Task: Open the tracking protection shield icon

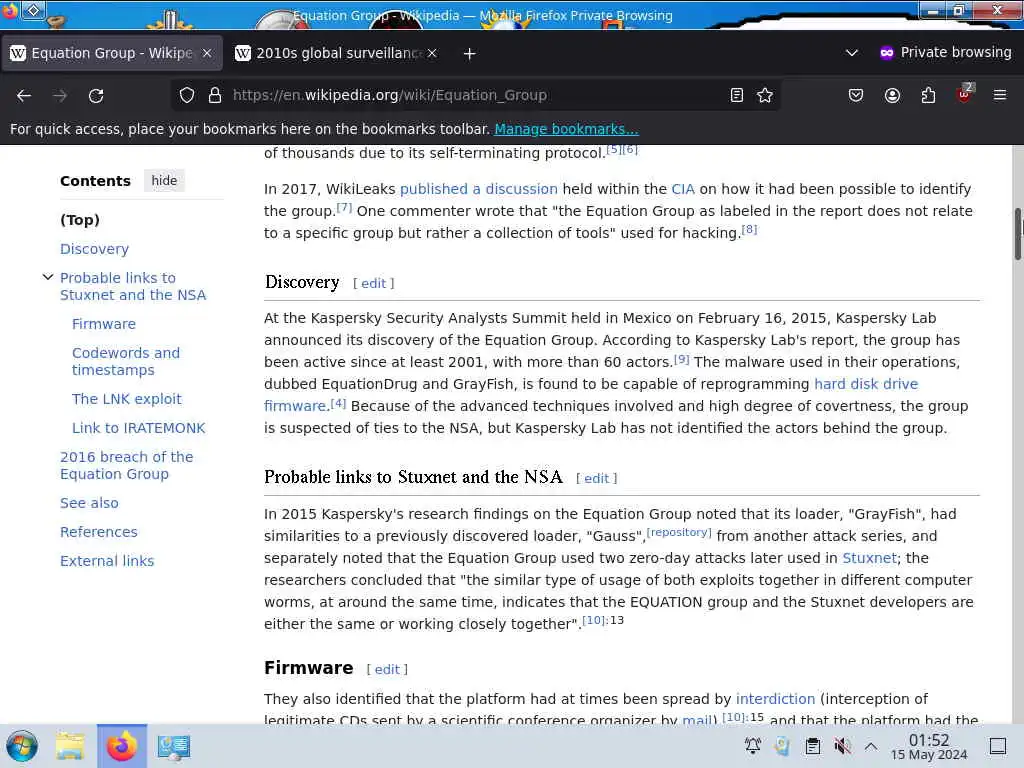Action: tap(187, 95)
